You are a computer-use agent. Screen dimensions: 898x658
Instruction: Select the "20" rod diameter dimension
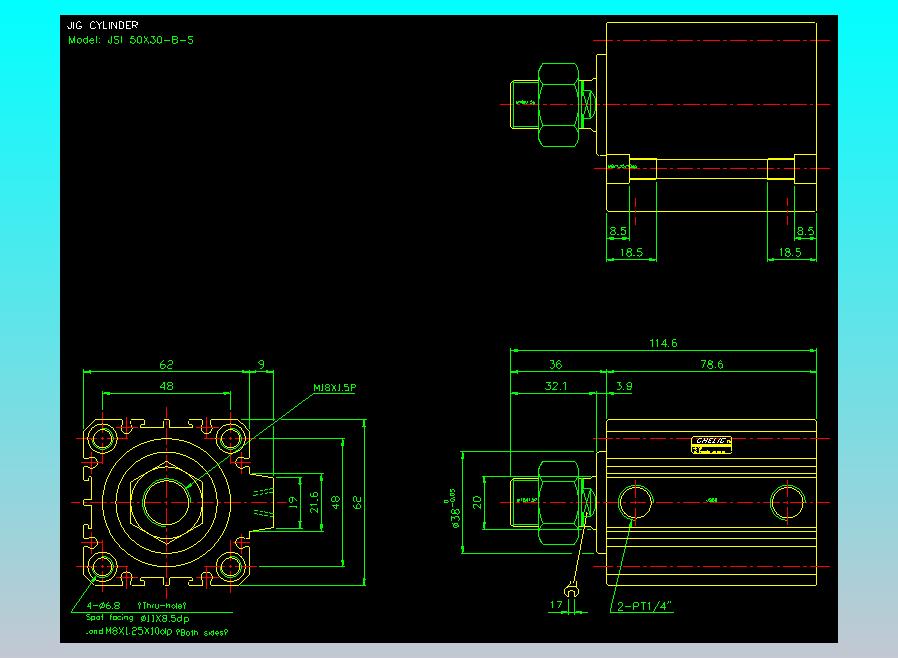477,502
